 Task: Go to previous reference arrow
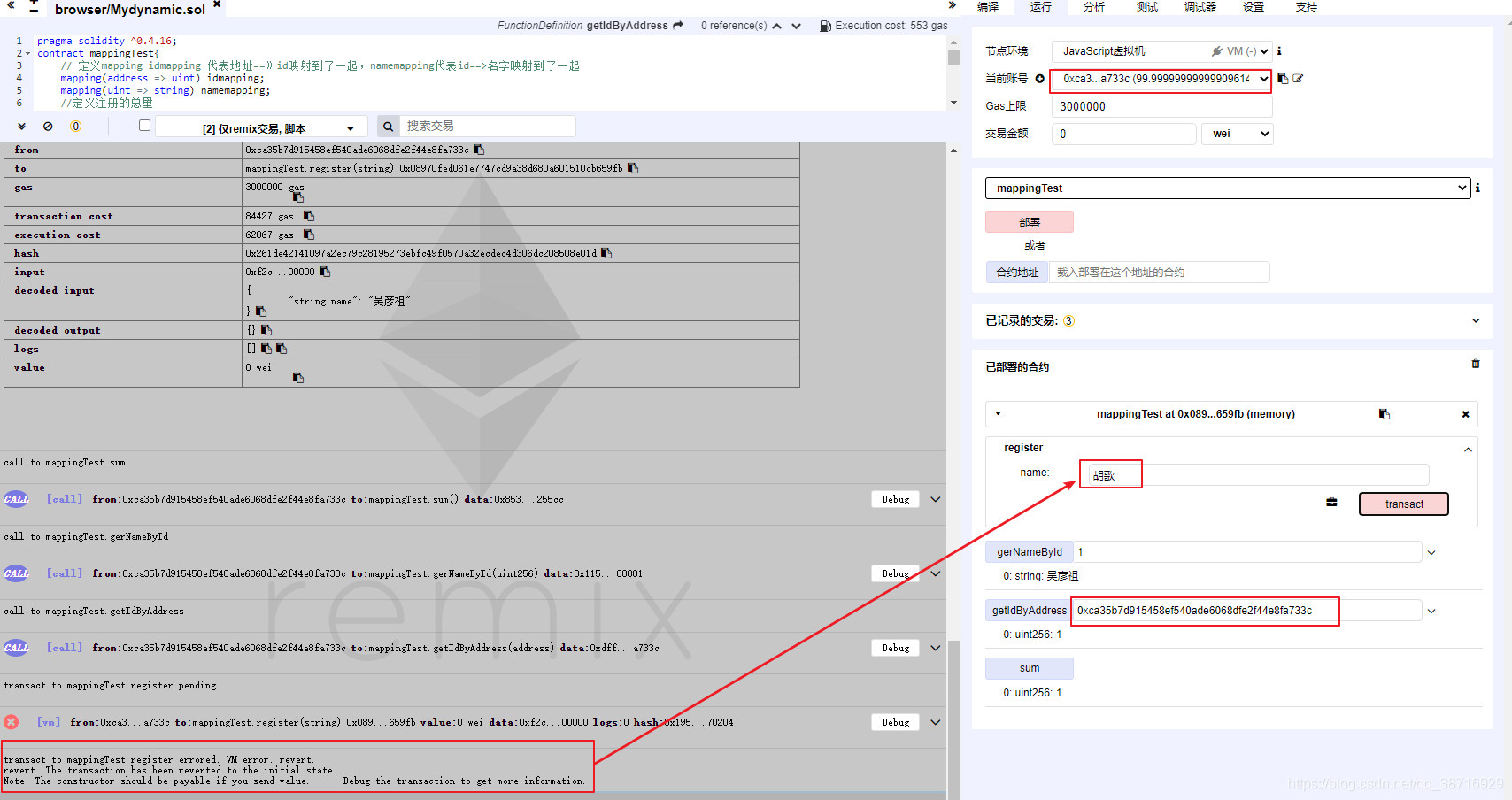(x=777, y=26)
